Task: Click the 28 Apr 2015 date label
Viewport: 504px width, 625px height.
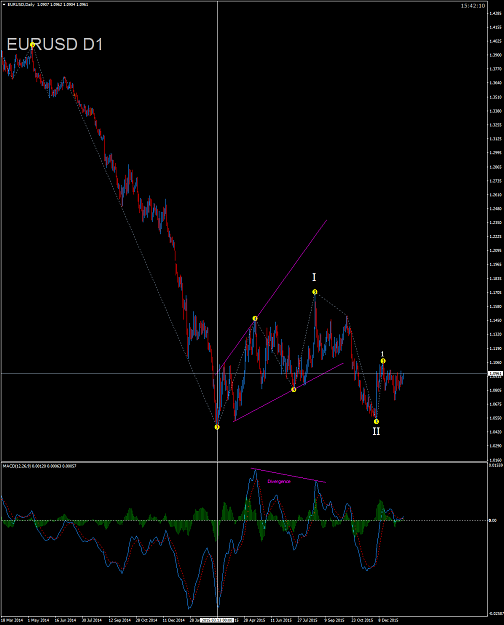Action: click(x=254, y=620)
